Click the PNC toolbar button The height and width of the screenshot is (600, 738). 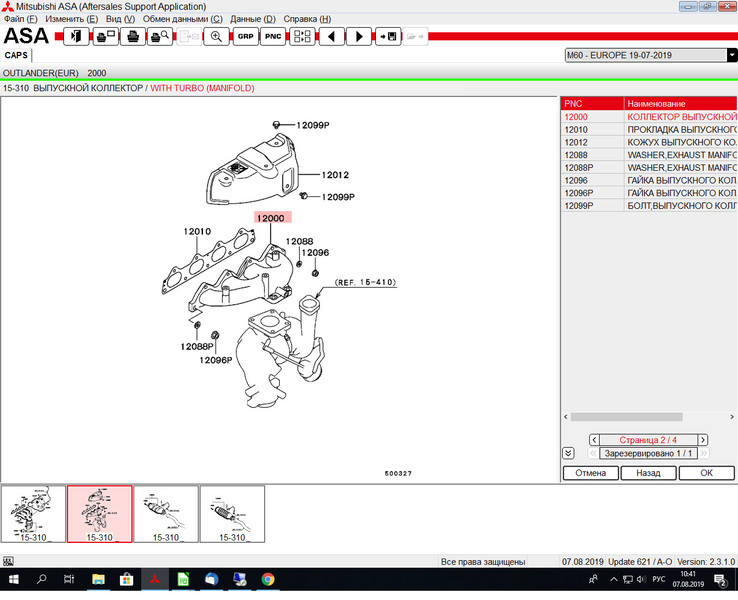tap(273, 36)
